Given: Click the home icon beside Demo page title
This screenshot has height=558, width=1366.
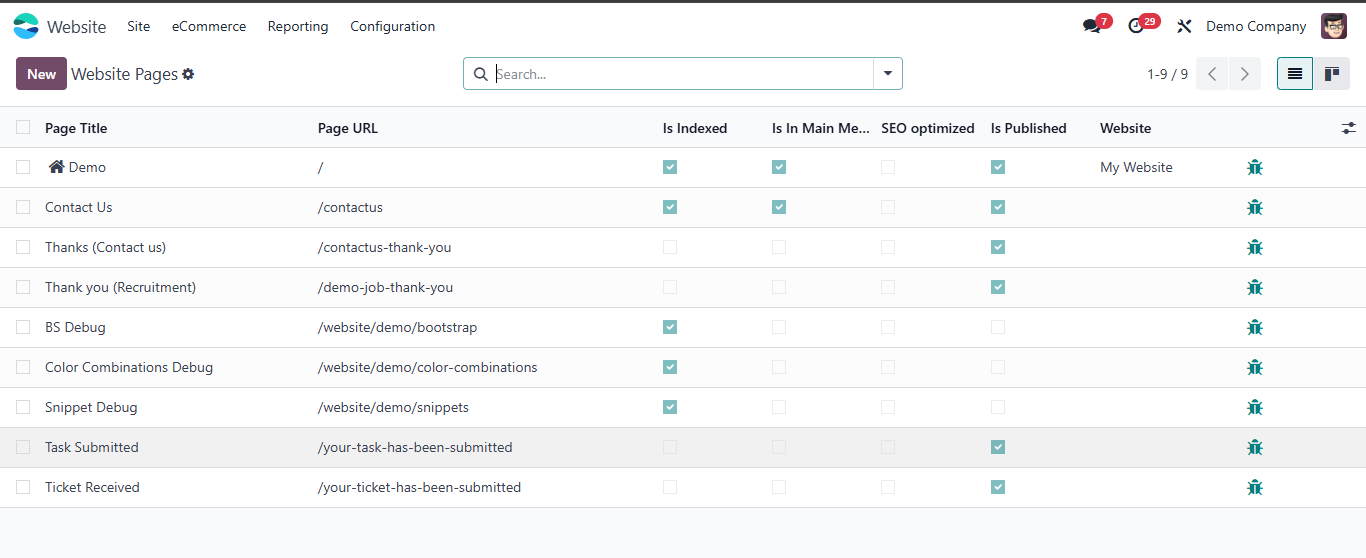Looking at the screenshot, I should pyautogui.click(x=56, y=167).
